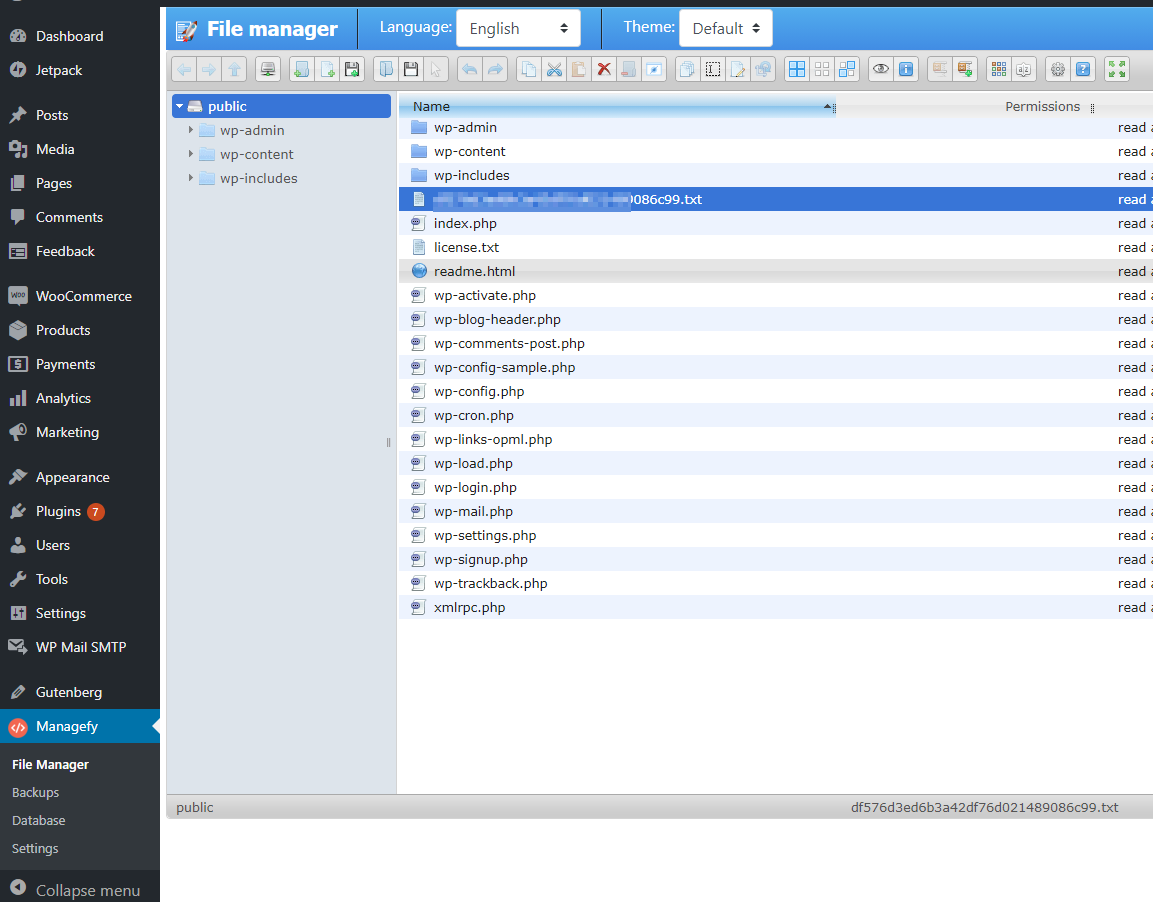This screenshot has width=1153, height=902.
Task: Open the help question mark icon
Action: coord(1082,70)
